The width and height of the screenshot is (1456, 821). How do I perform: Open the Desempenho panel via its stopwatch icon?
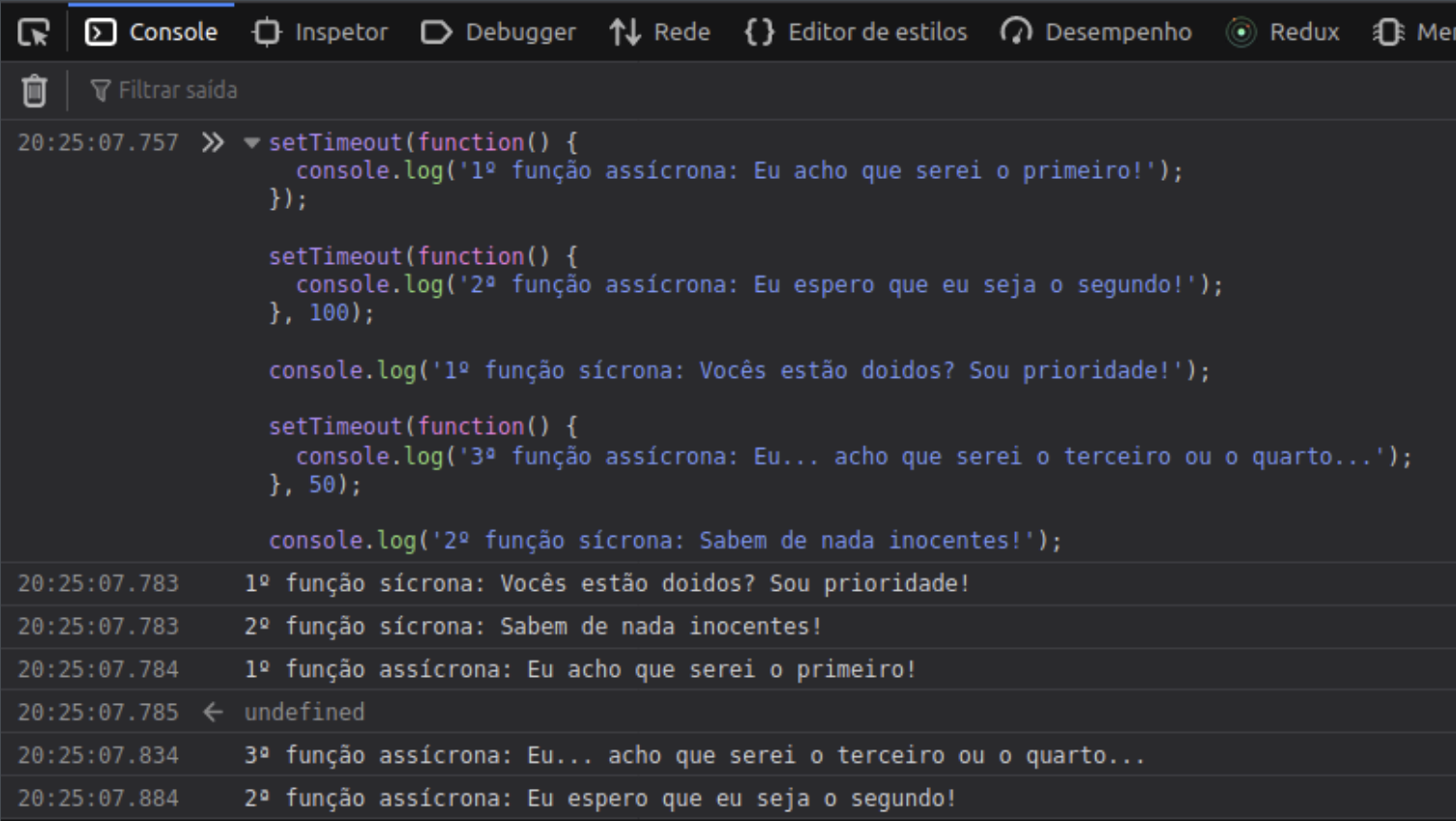[x=1017, y=31]
